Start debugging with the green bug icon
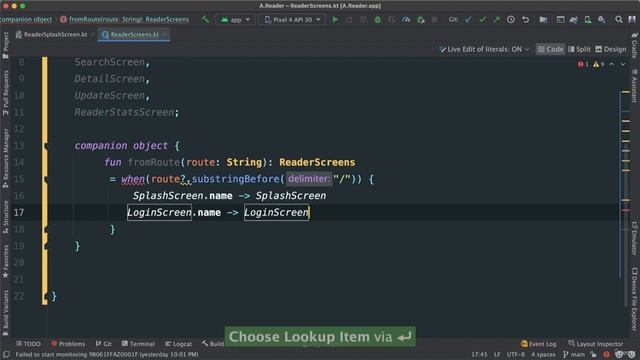The image size is (640, 360). 378,20
